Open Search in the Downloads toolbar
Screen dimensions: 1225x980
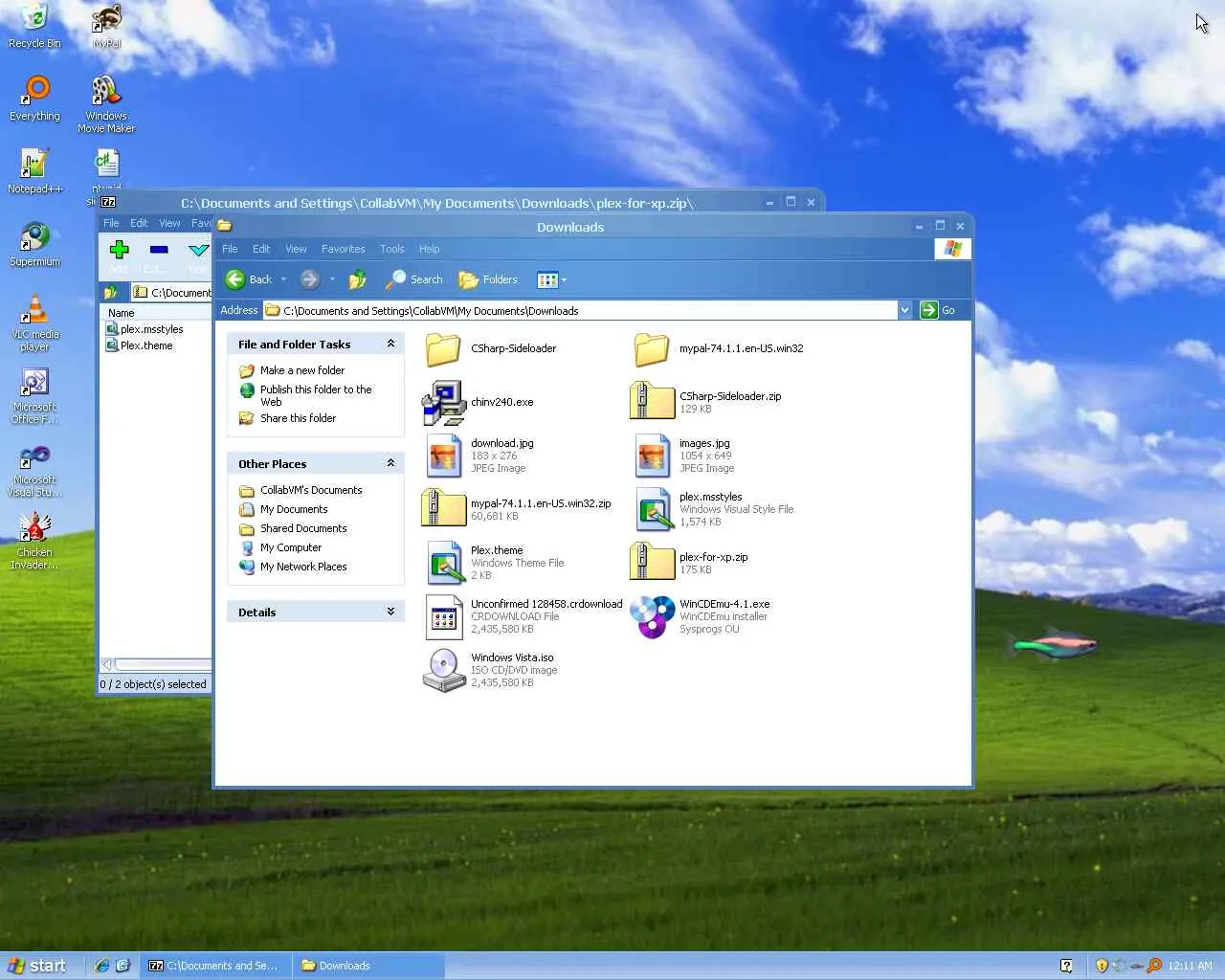tap(414, 279)
